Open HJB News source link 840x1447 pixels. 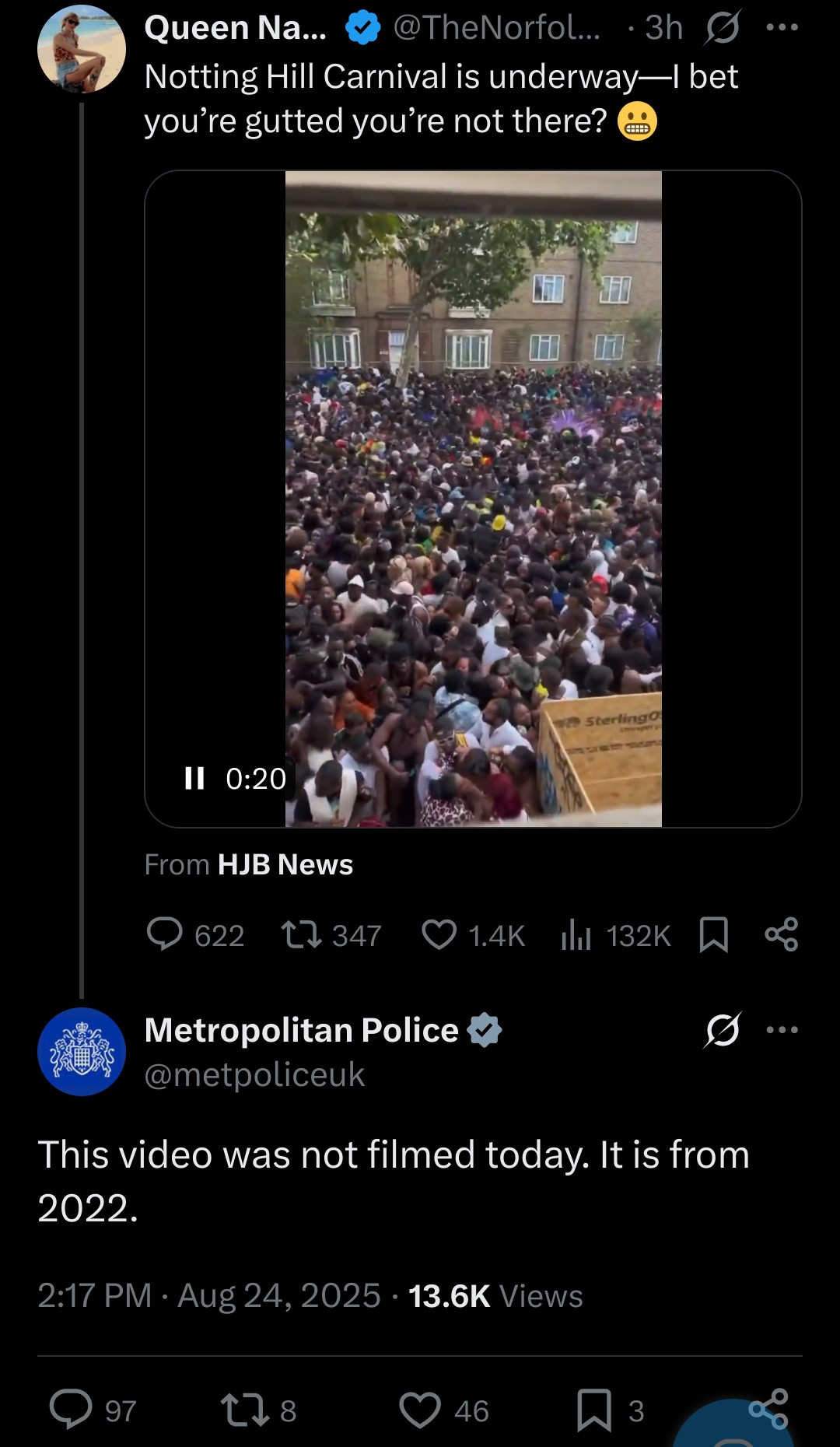[285, 864]
